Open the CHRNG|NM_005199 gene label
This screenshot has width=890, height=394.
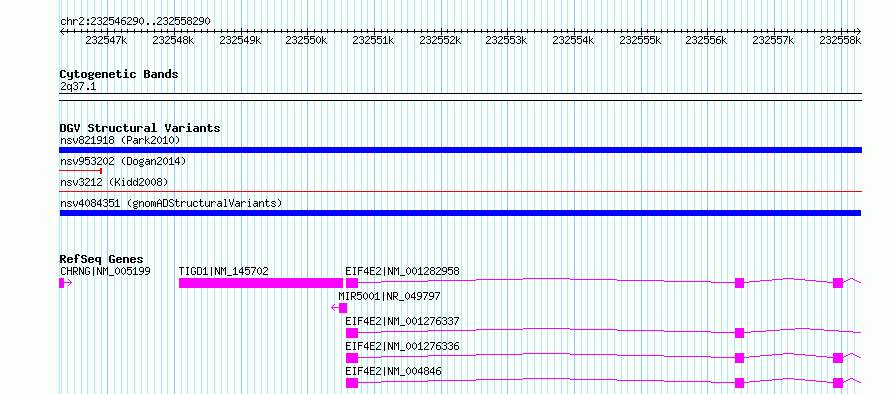[x=105, y=271]
